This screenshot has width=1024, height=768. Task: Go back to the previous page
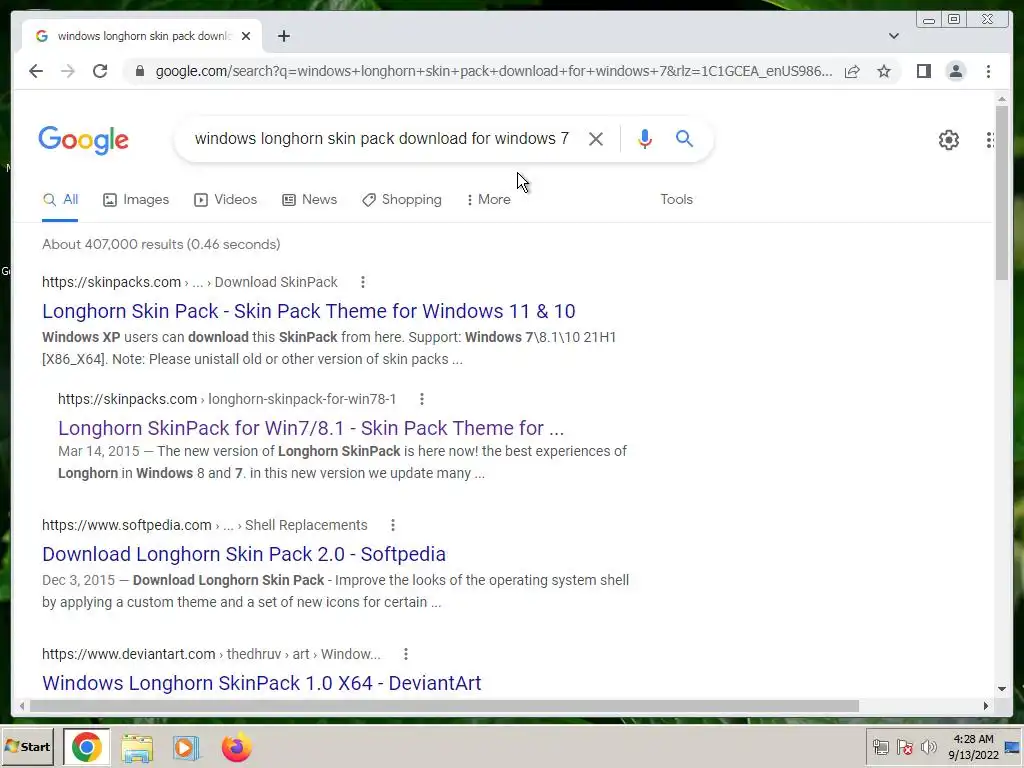pos(36,71)
